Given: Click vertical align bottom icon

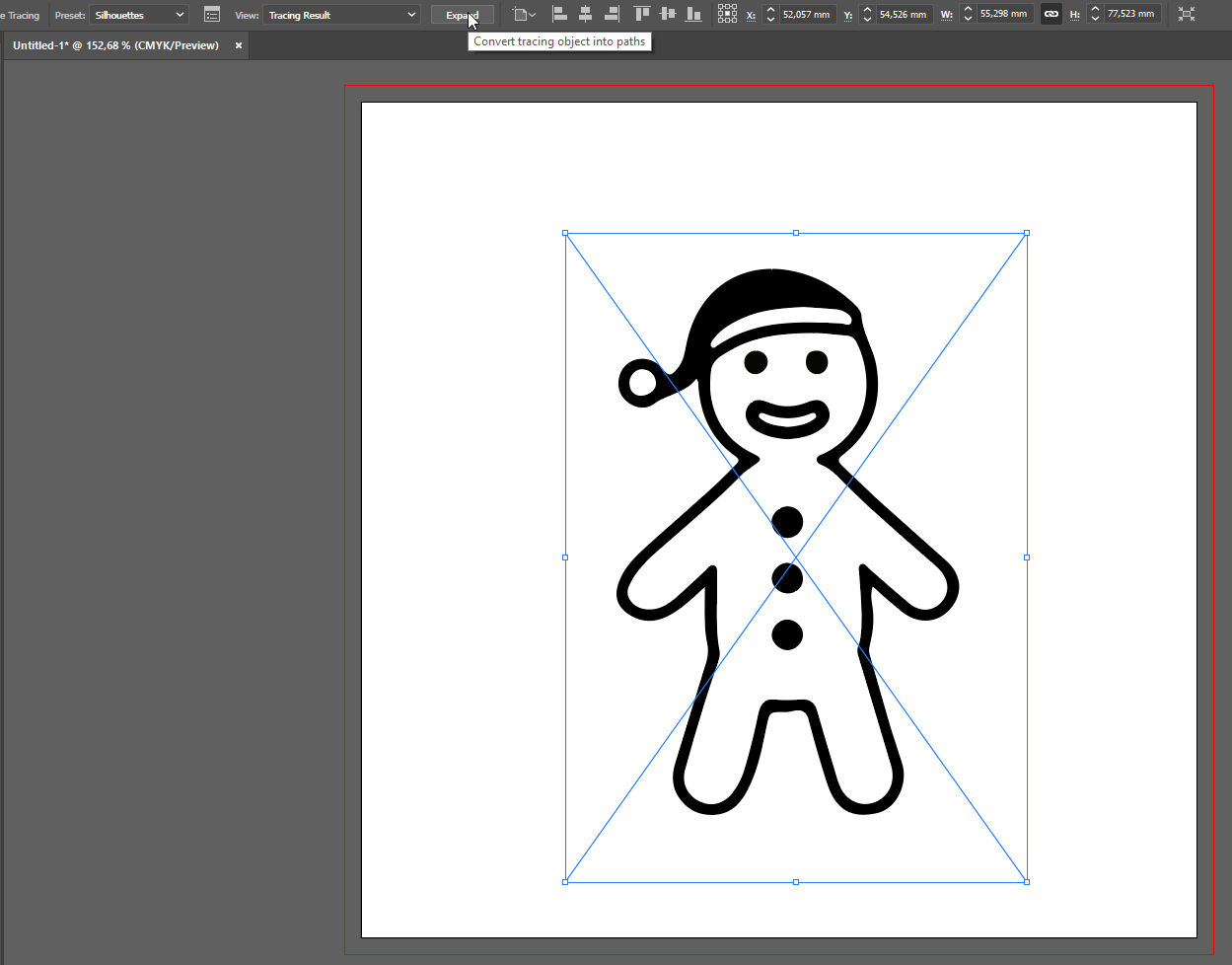Looking at the screenshot, I should (x=694, y=14).
